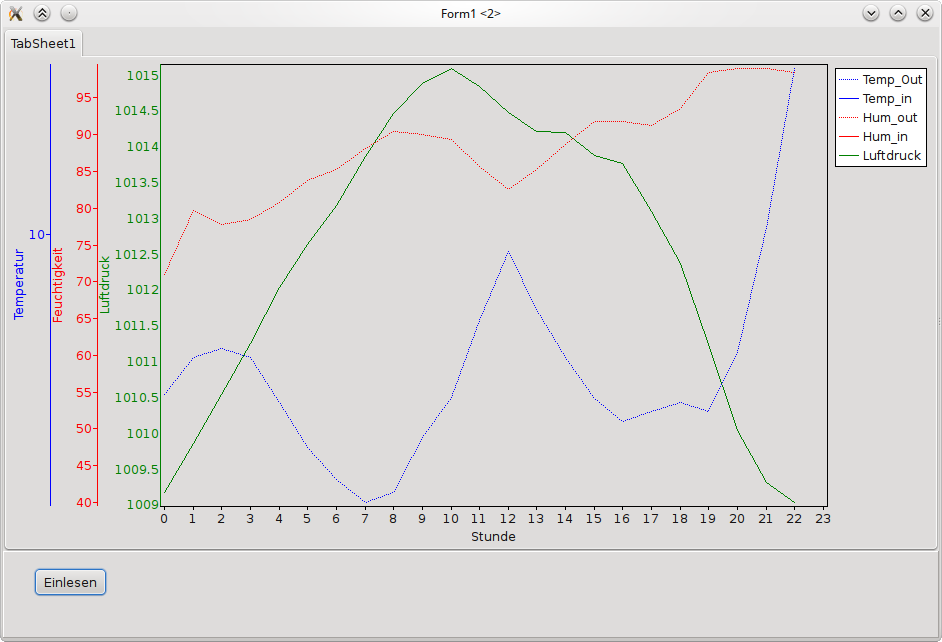Click the red Hum_in legend line

click(x=848, y=137)
